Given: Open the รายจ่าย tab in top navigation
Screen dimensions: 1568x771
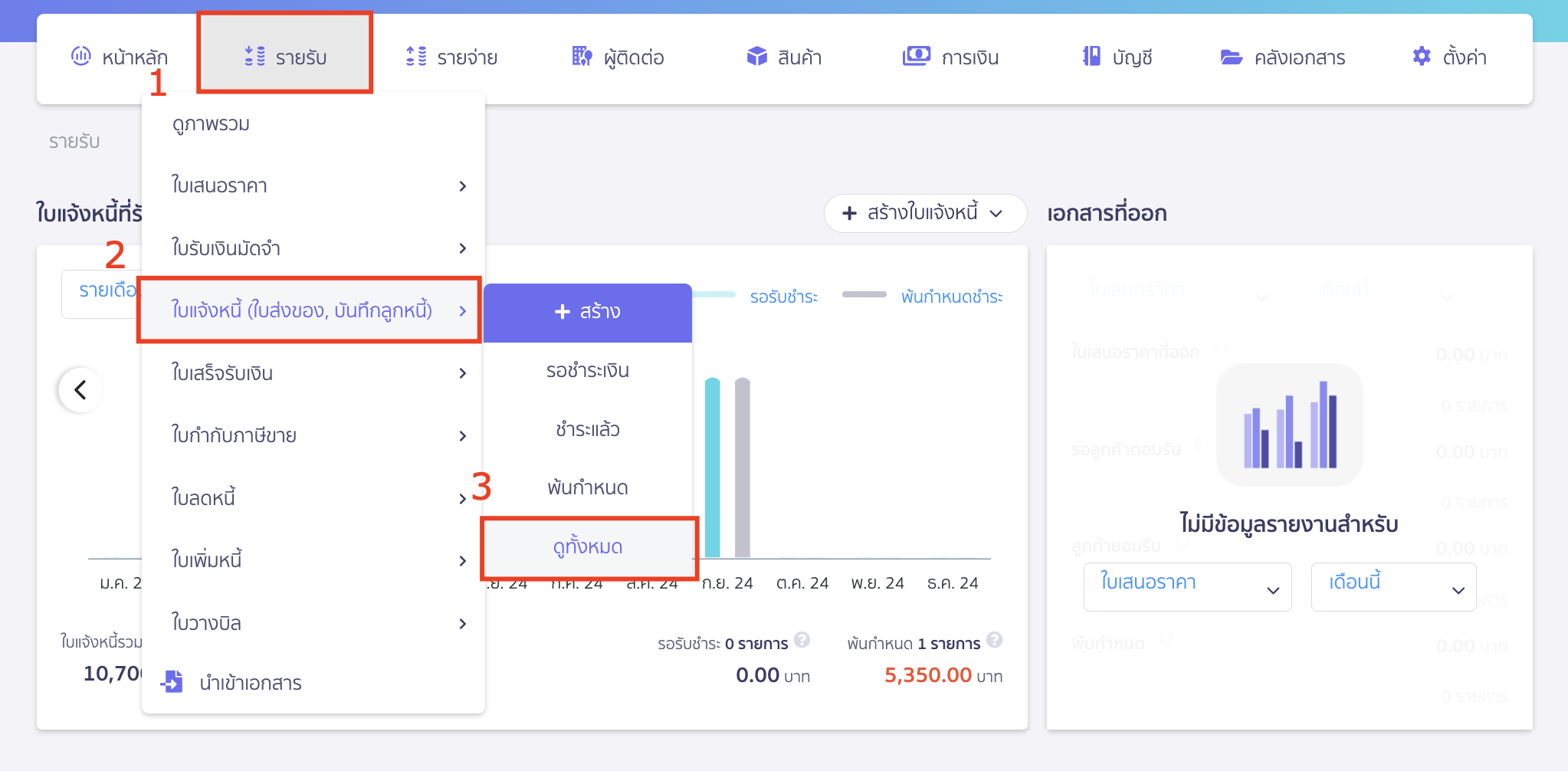Looking at the screenshot, I should (451, 57).
